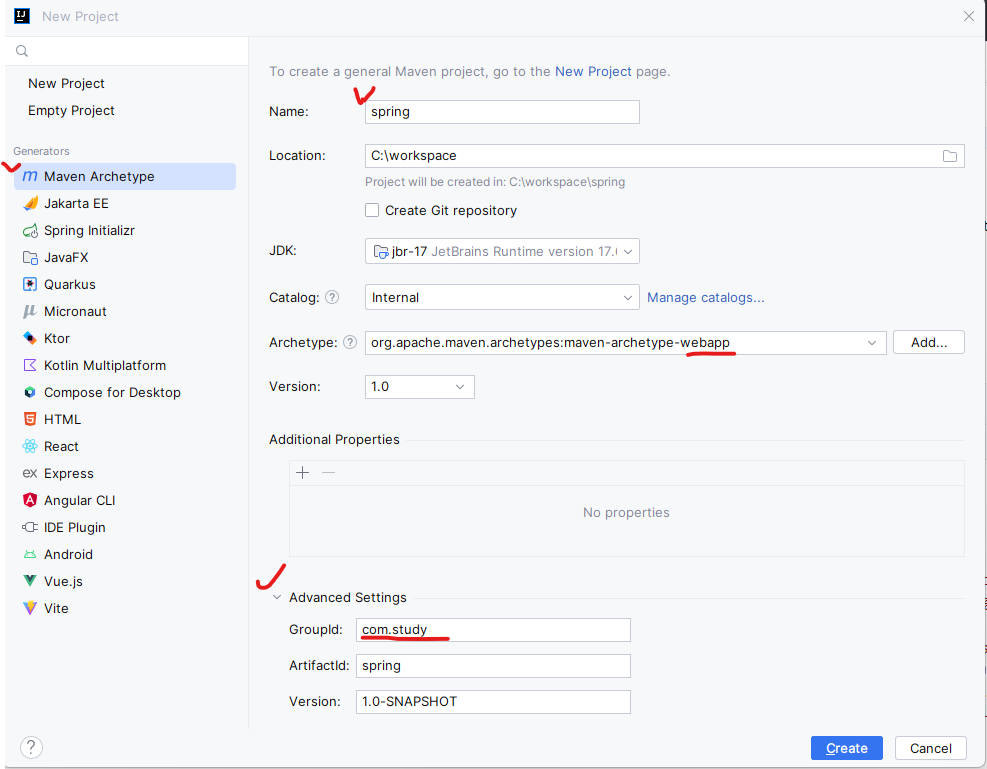Follow the New Project page link
Image resolution: width=987 pixels, height=769 pixels.
(x=593, y=72)
